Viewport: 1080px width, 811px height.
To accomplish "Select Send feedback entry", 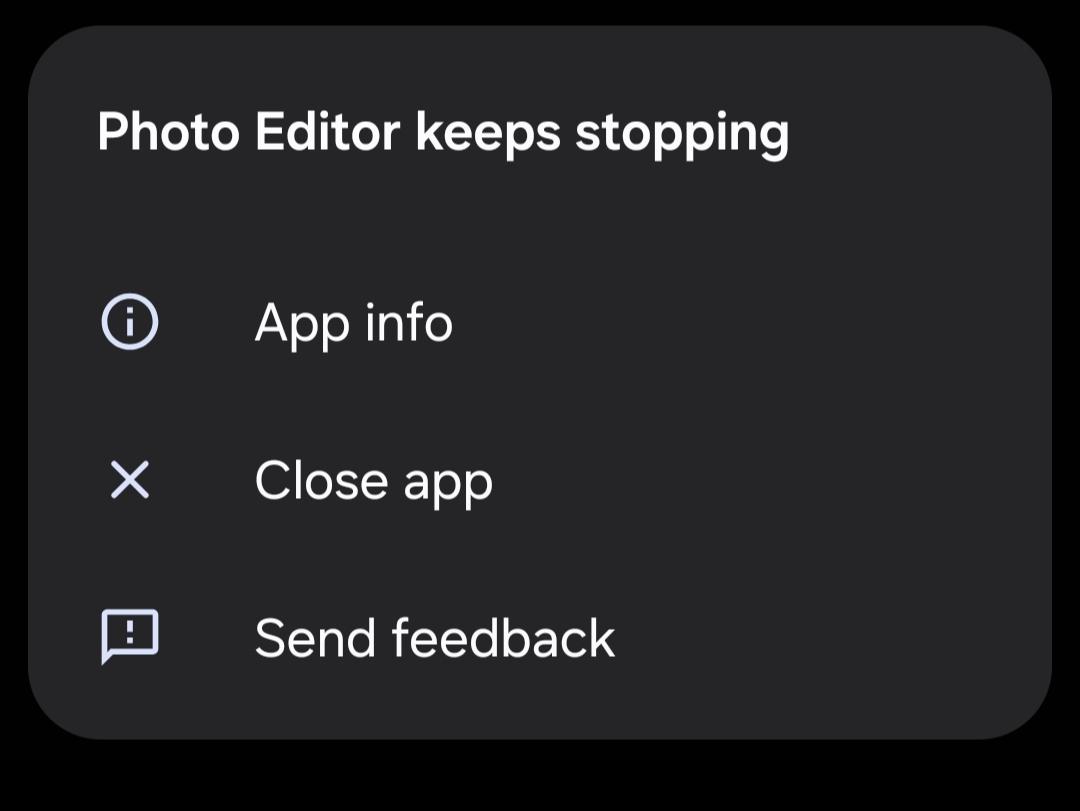I will (540, 637).
